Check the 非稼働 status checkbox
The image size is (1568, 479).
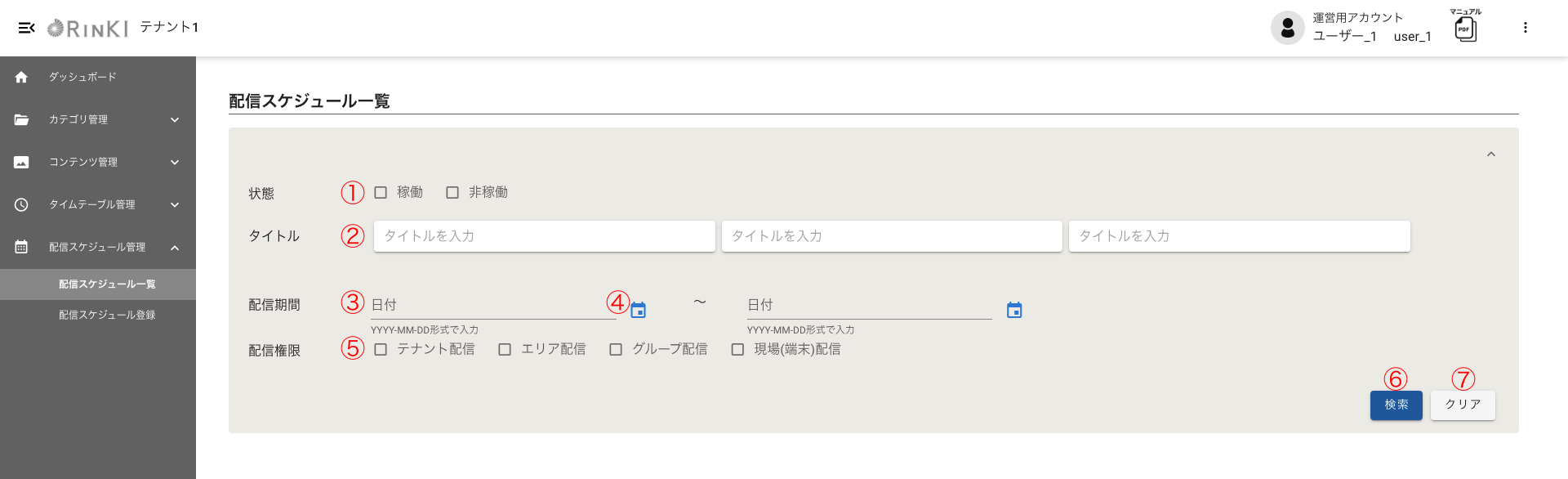click(452, 193)
